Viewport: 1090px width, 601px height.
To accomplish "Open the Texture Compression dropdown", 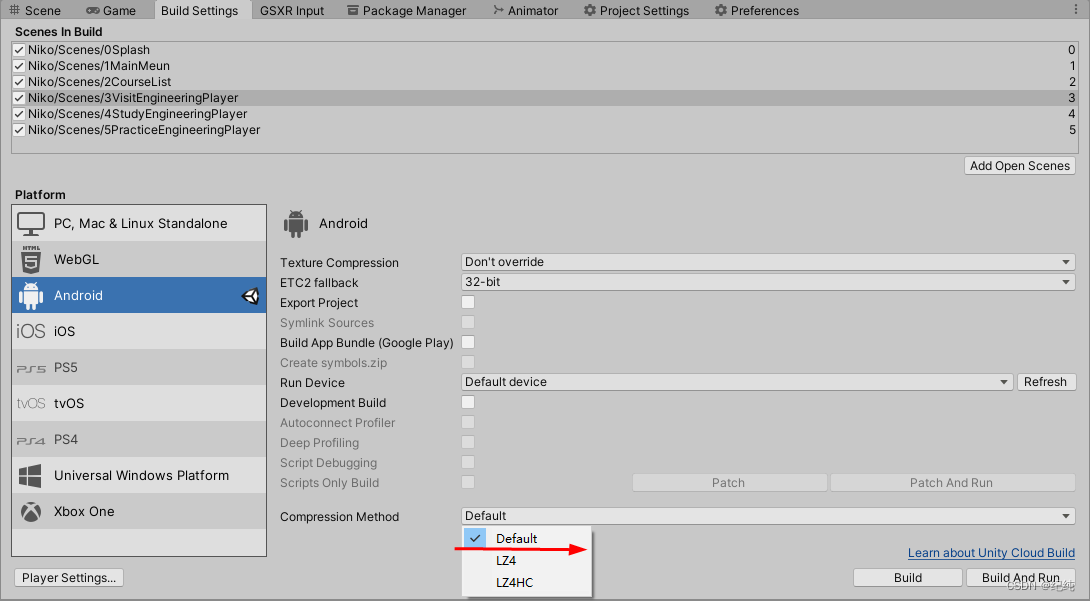I will click(768, 262).
